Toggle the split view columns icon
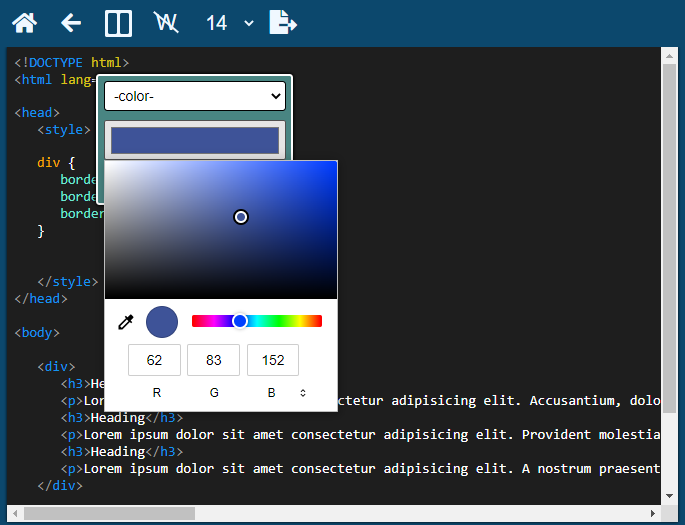The height and width of the screenshot is (525, 685). click(x=118, y=24)
